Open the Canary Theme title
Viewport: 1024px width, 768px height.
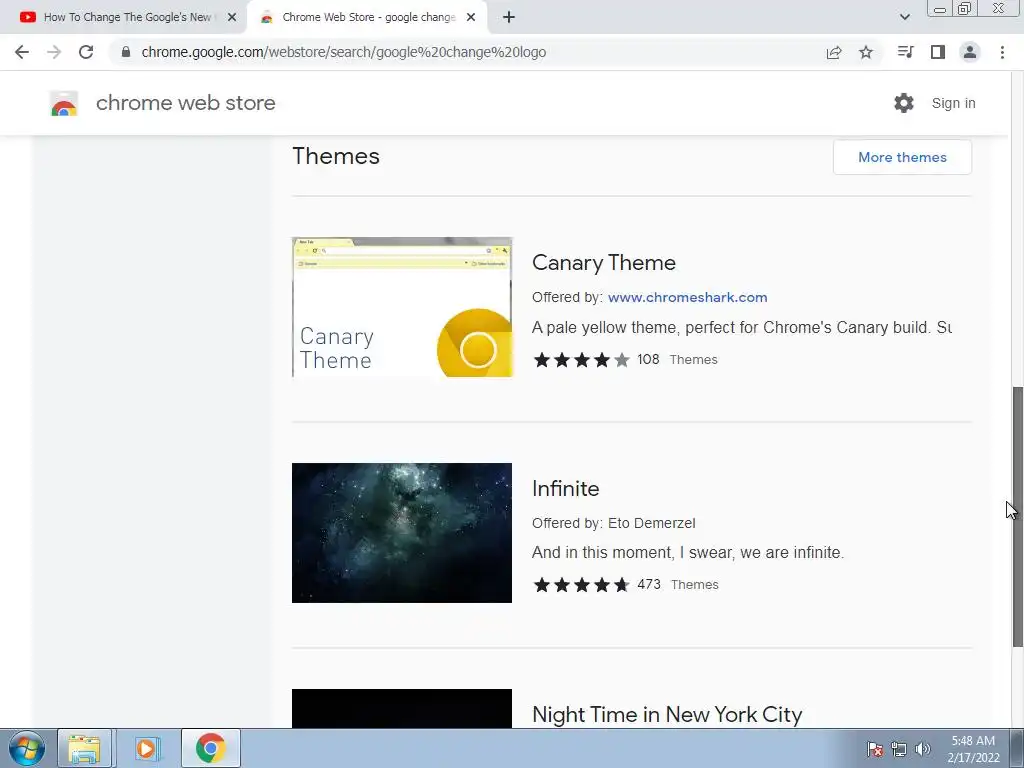tap(603, 263)
